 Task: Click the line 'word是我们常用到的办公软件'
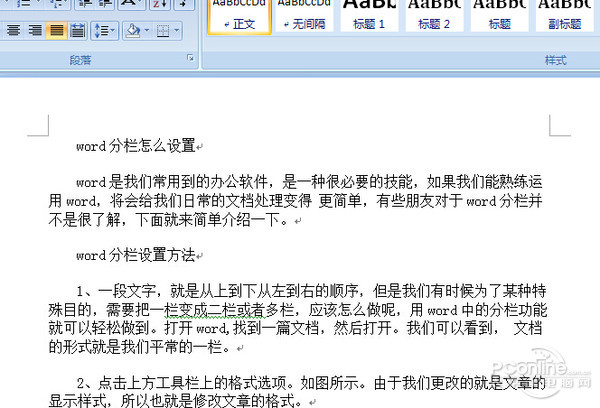pyautogui.click(x=309, y=182)
